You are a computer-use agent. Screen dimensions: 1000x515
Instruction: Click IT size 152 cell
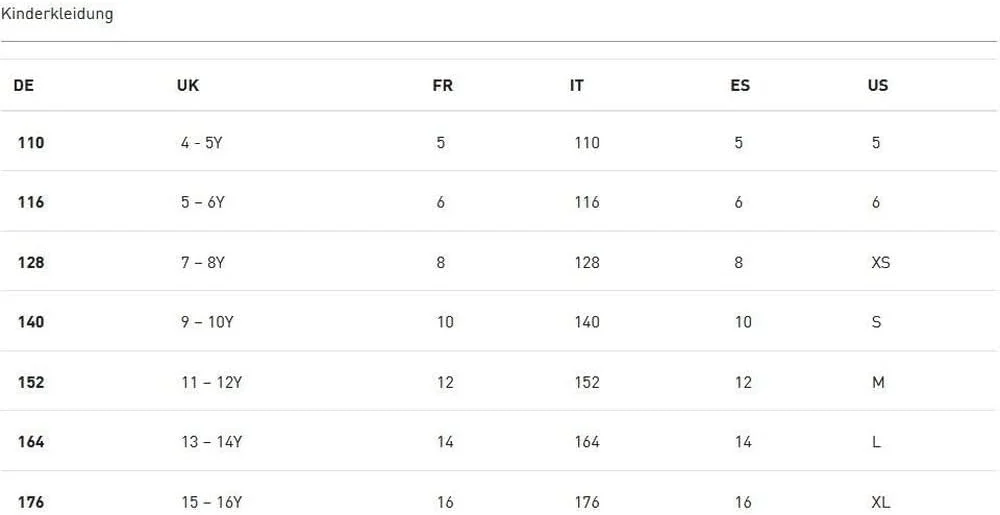tap(587, 382)
